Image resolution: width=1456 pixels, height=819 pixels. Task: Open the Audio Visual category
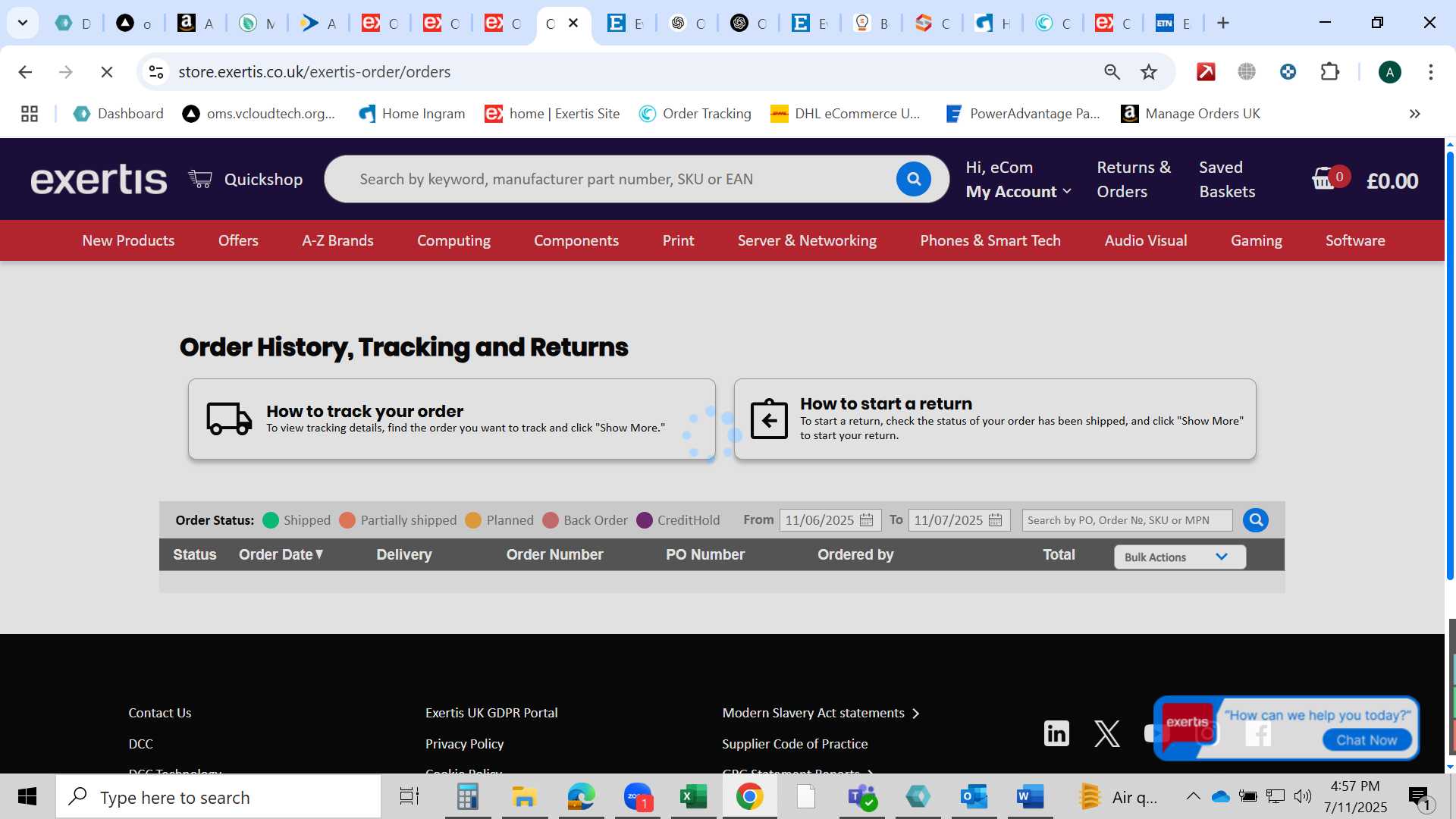click(x=1146, y=240)
